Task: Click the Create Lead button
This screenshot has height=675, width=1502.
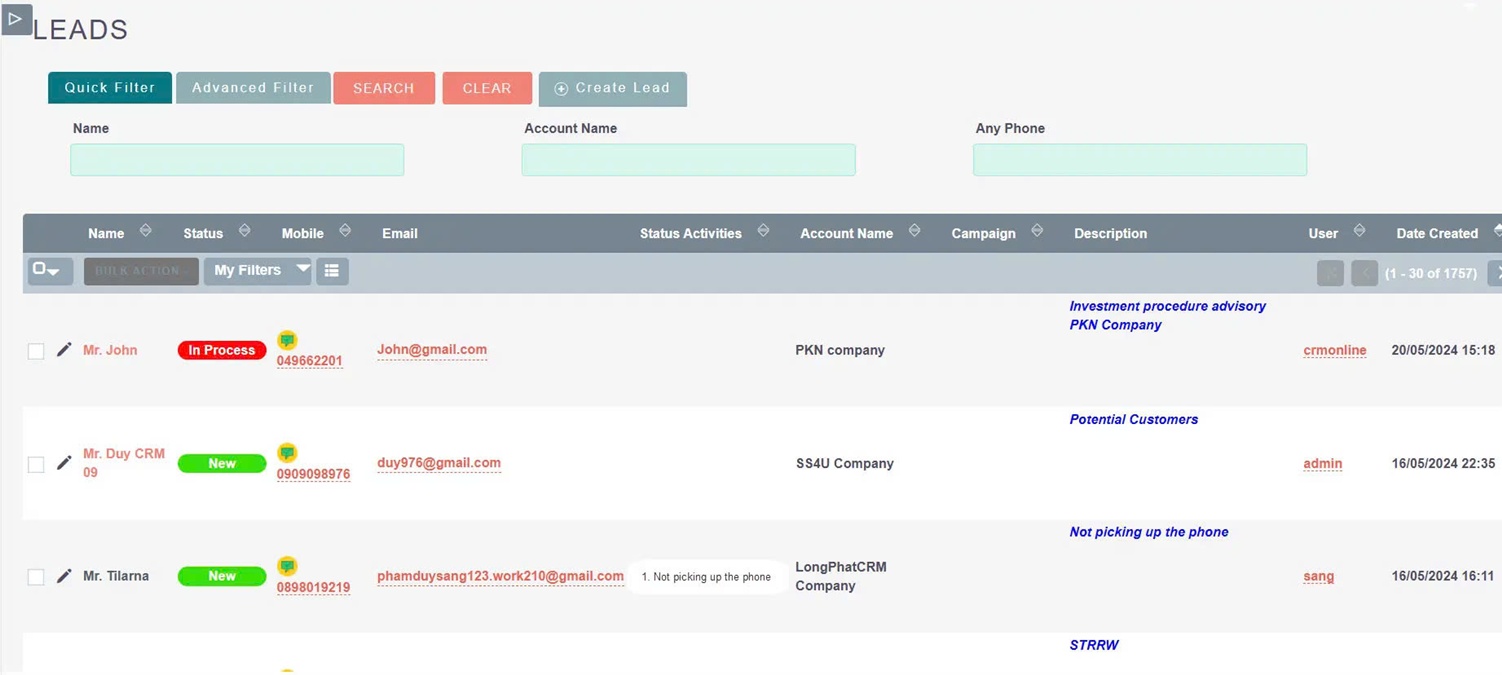Action: (612, 89)
